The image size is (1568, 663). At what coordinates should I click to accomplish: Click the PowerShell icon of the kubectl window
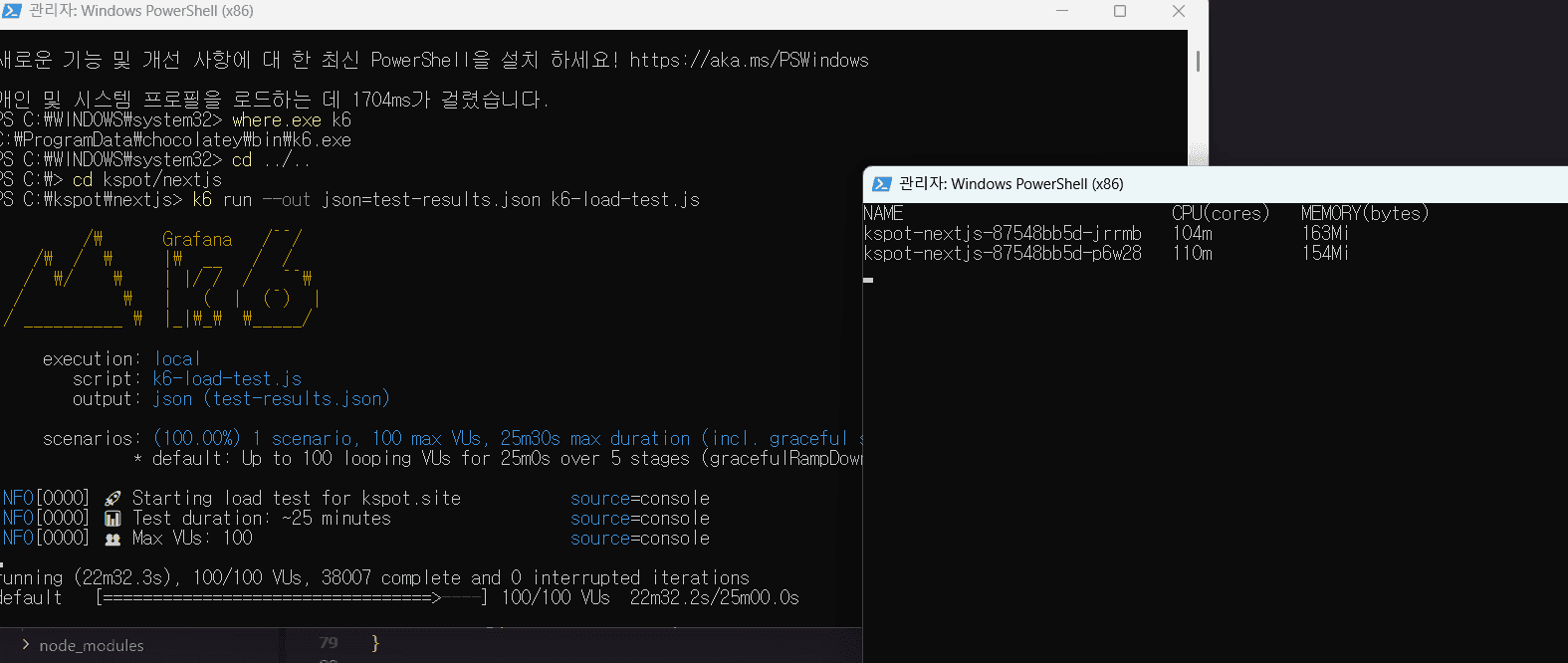[881, 184]
